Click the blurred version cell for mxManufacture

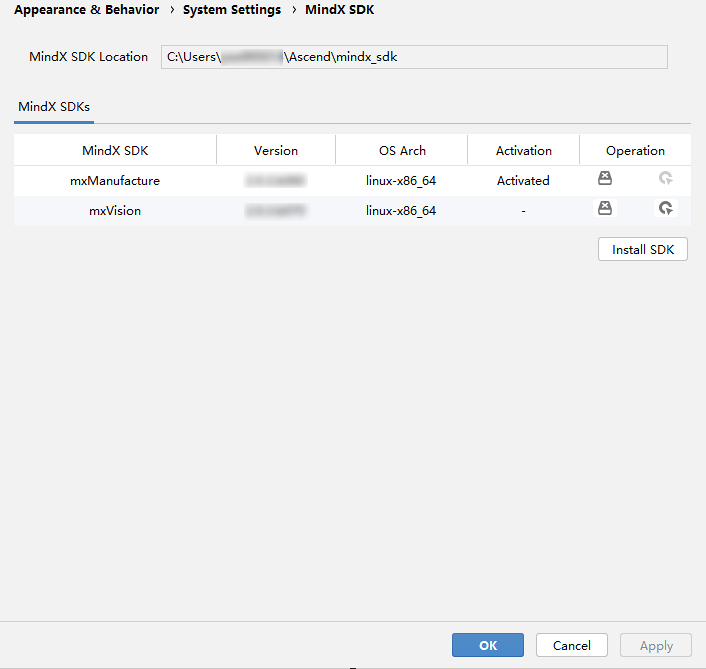coord(276,181)
